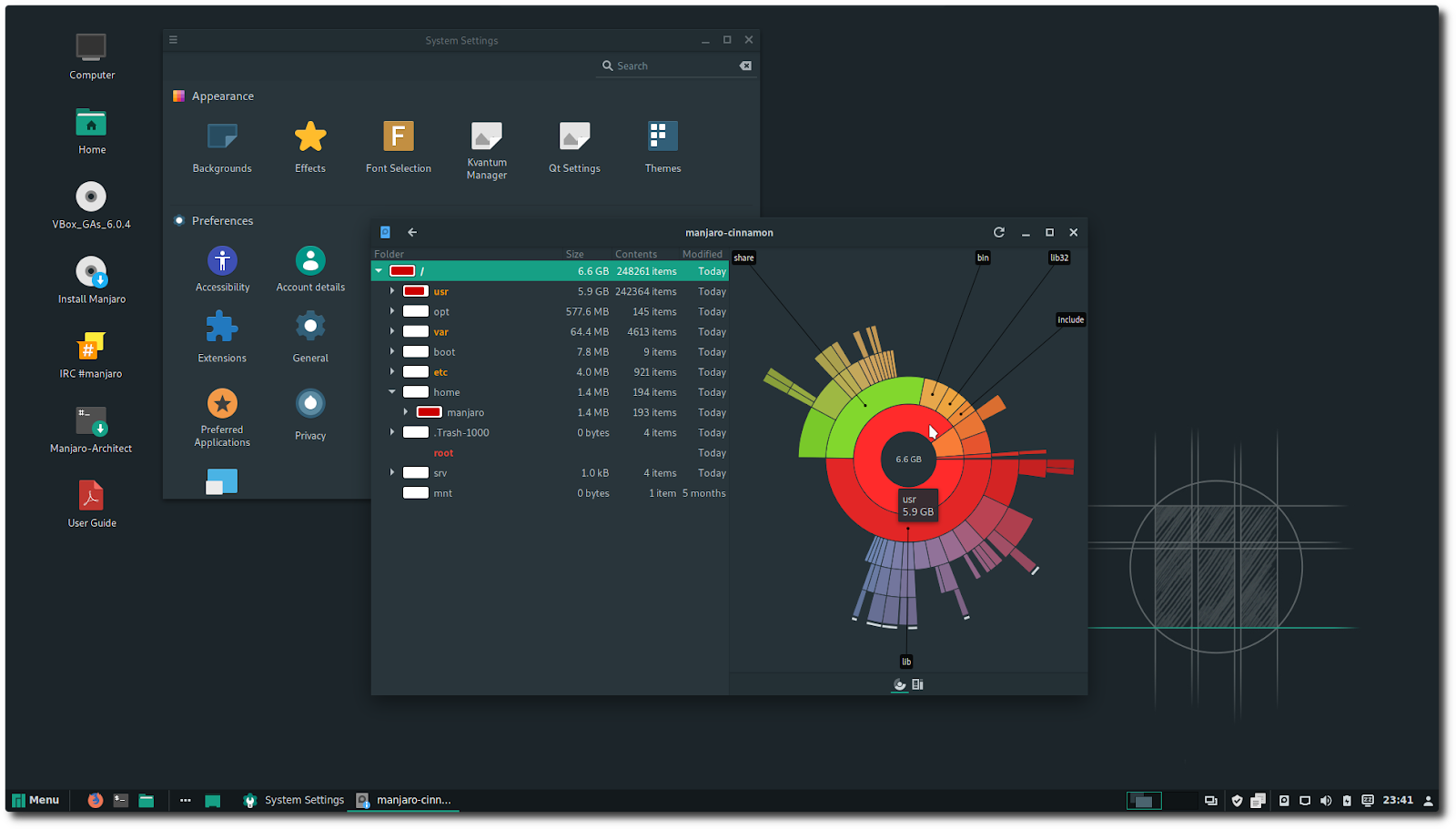Open Backgrounds in System Settings
This screenshot has height=829, width=1456.
(x=222, y=147)
